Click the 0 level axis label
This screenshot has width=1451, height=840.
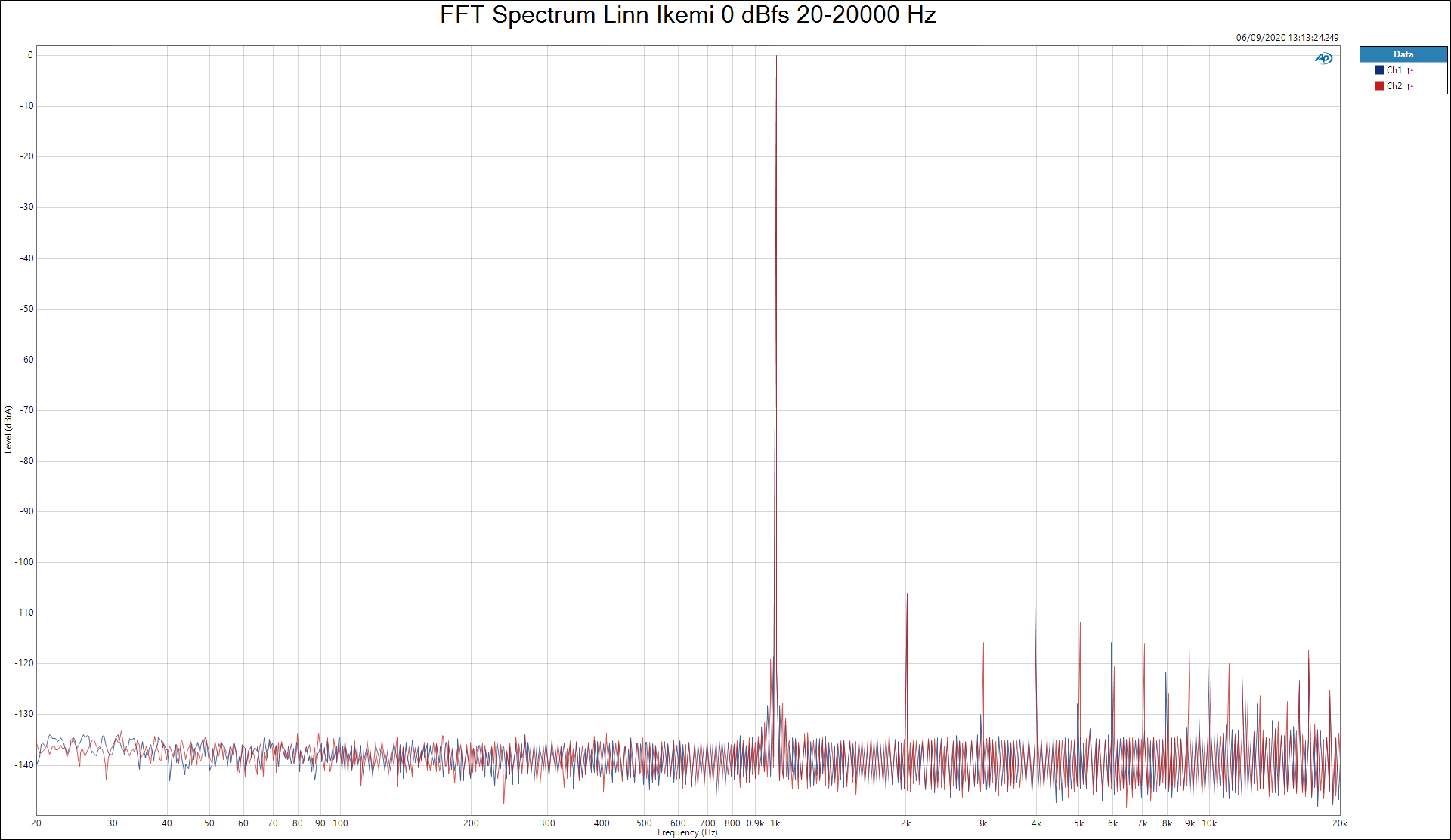point(30,55)
